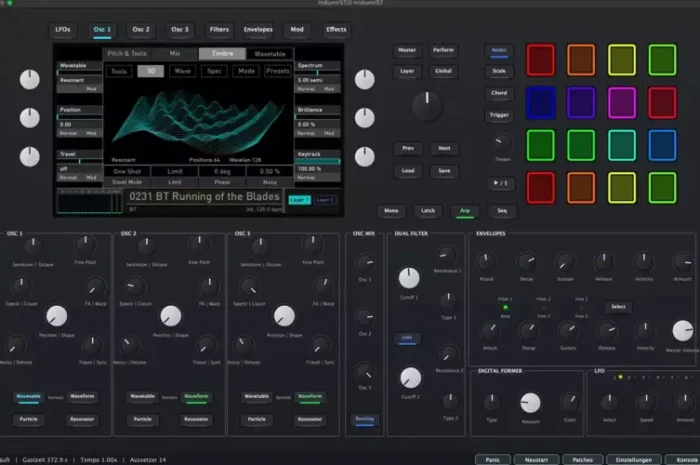
Task: Click the large dial below Layer button
Action: pos(427,106)
